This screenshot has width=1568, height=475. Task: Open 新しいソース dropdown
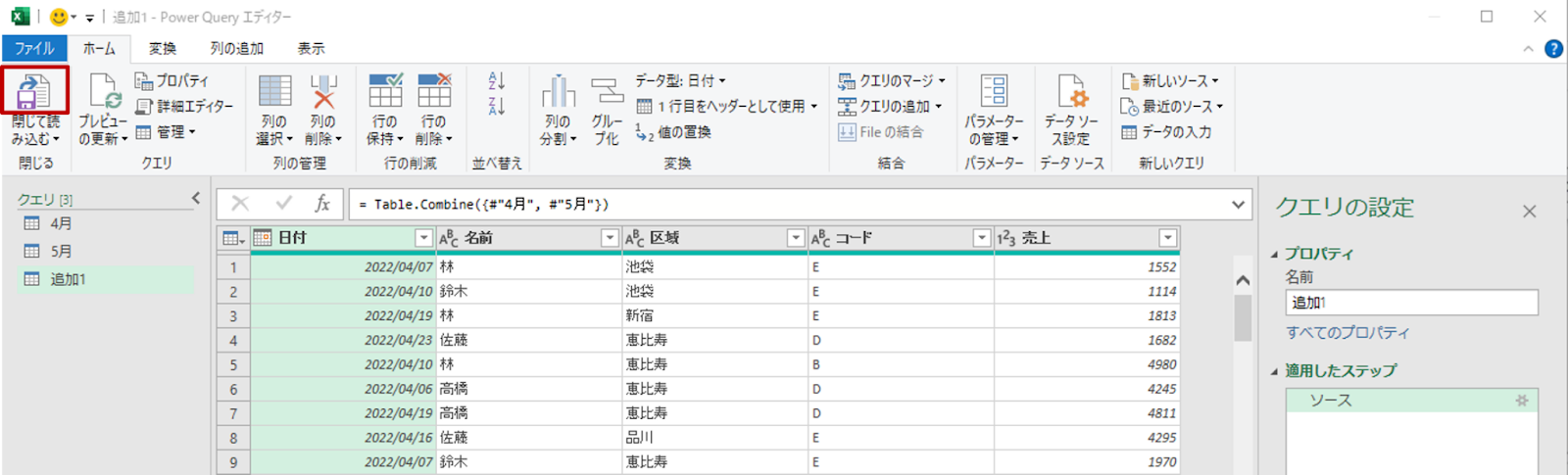coord(1170,80)
